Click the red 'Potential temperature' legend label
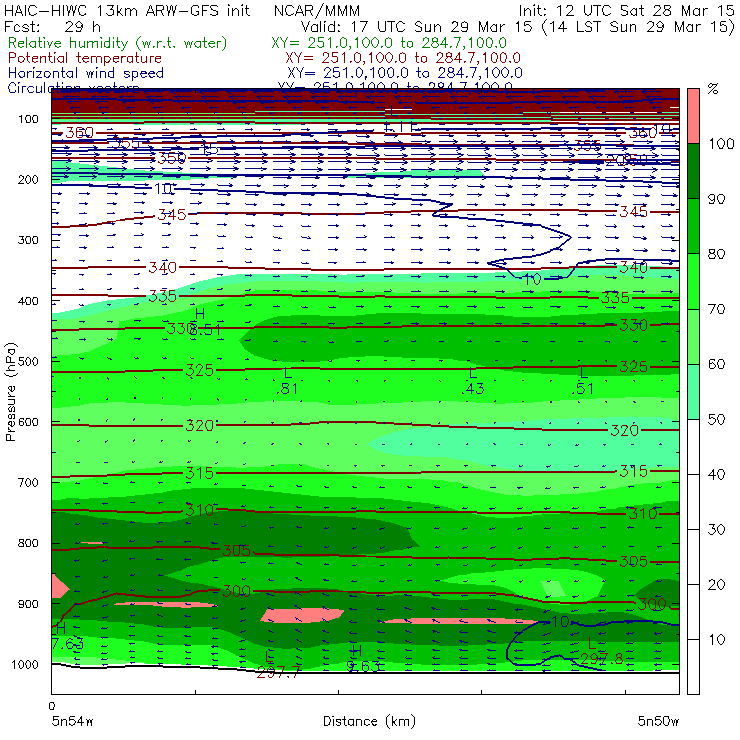 click(85, 58)
